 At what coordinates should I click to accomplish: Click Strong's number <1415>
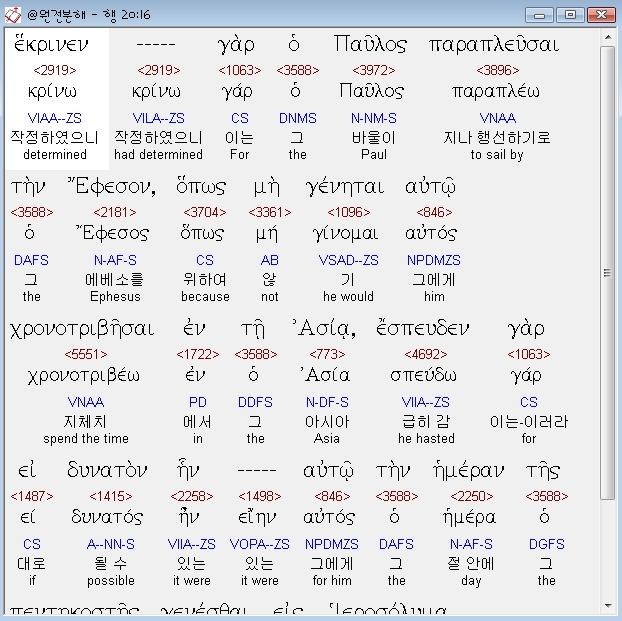(111, 496)
